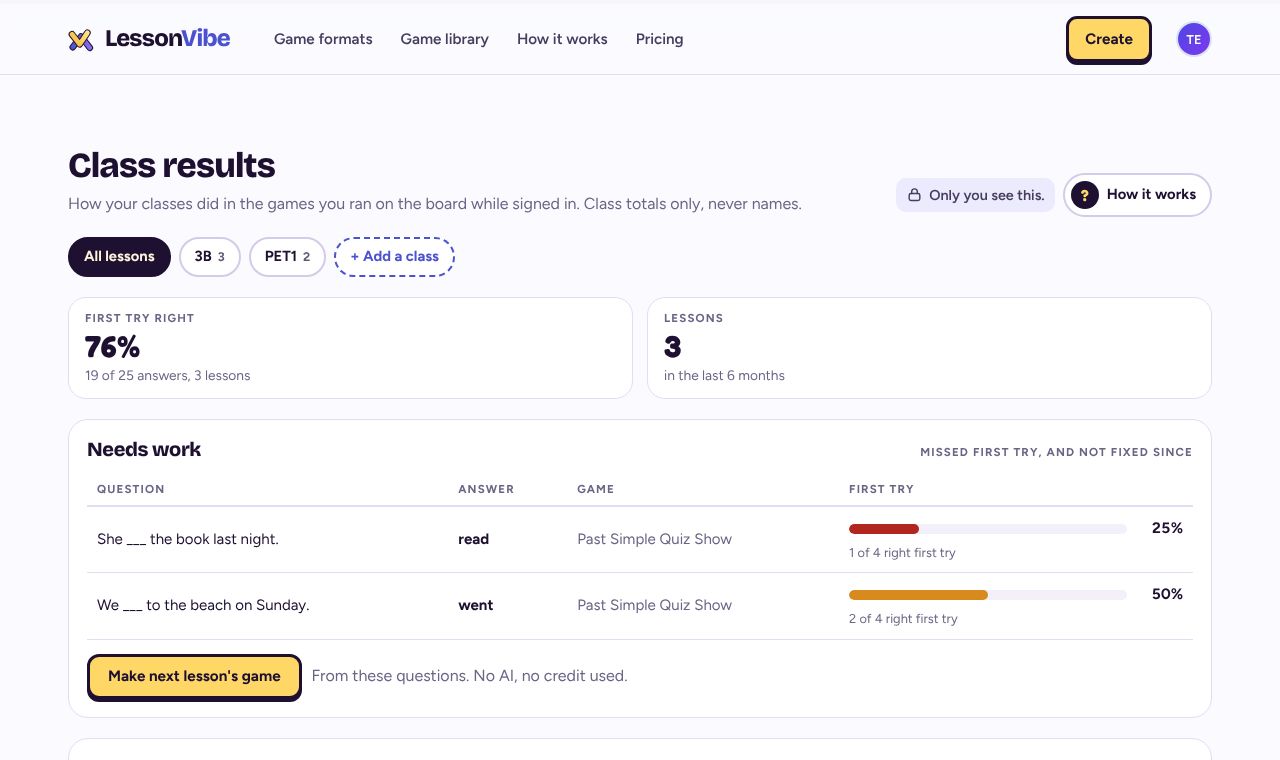The image size is (1280, 760).
Task: Click 'in the last 6 months' text
Action: [x=724, y=376]
